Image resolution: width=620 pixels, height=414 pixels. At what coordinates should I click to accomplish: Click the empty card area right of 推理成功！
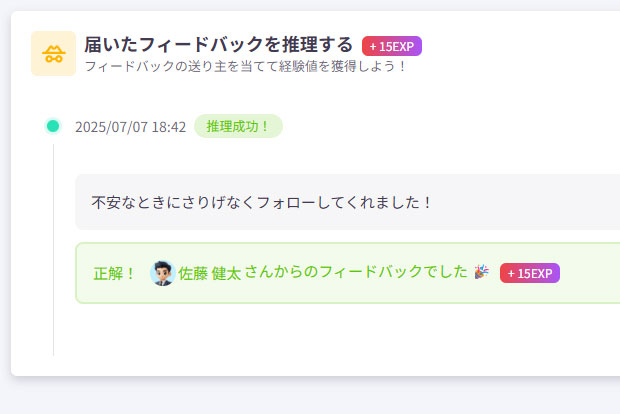tap(451, 126)
